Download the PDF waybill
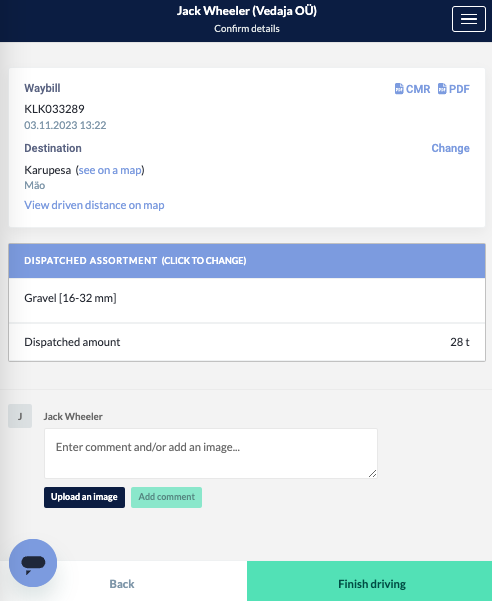This screenshot has height=601, width=492. pyautogui.click(x=453, y=89)
